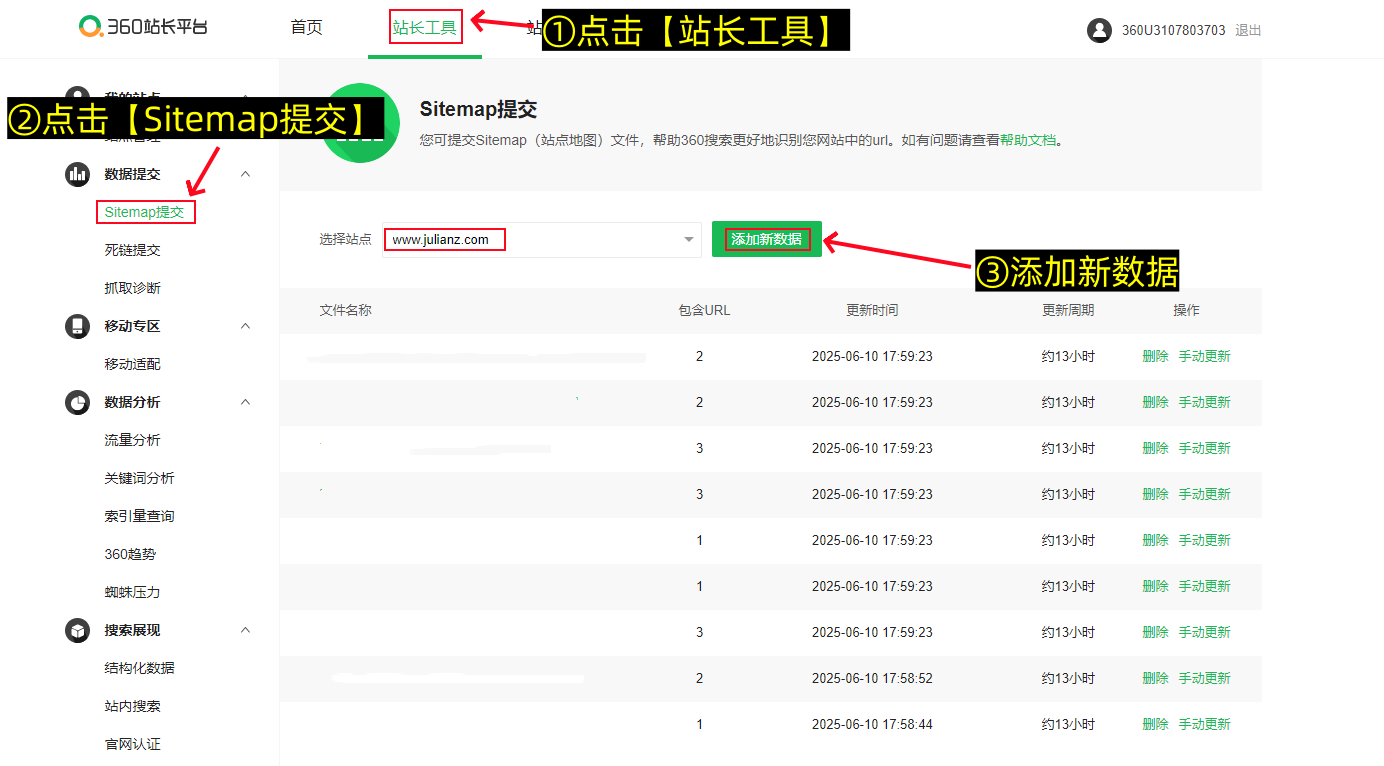Click the green Sitemap circle badge
The image size is (1384, 766).
point(360,123)
